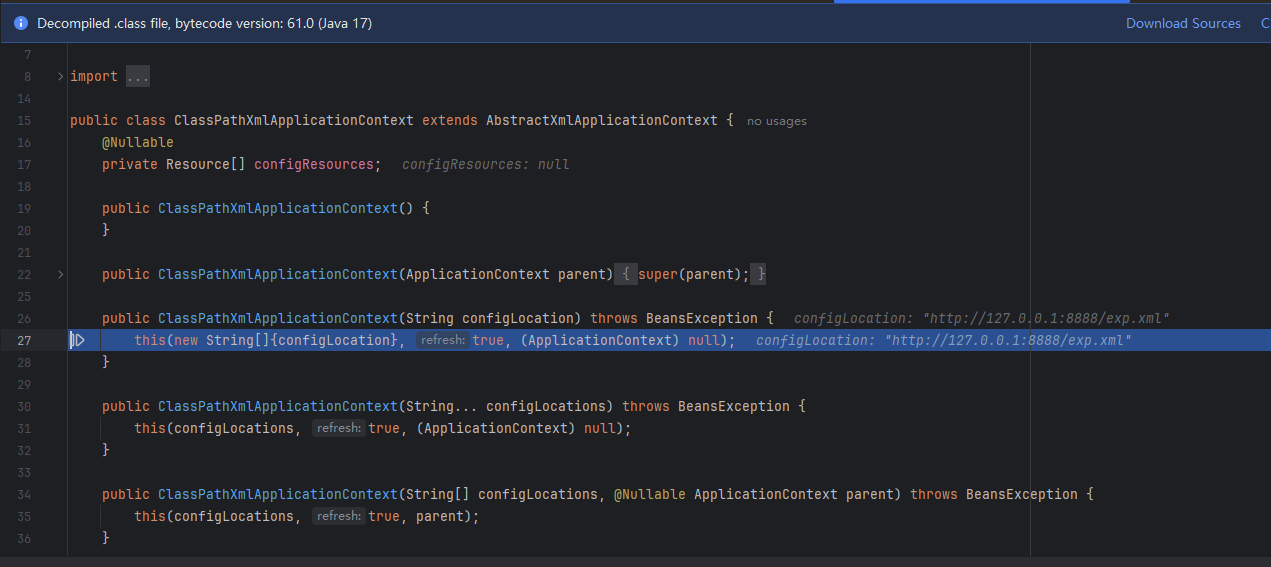Expand the folded import section chevron
1271x567 pixels.
(x=60, y=76)
